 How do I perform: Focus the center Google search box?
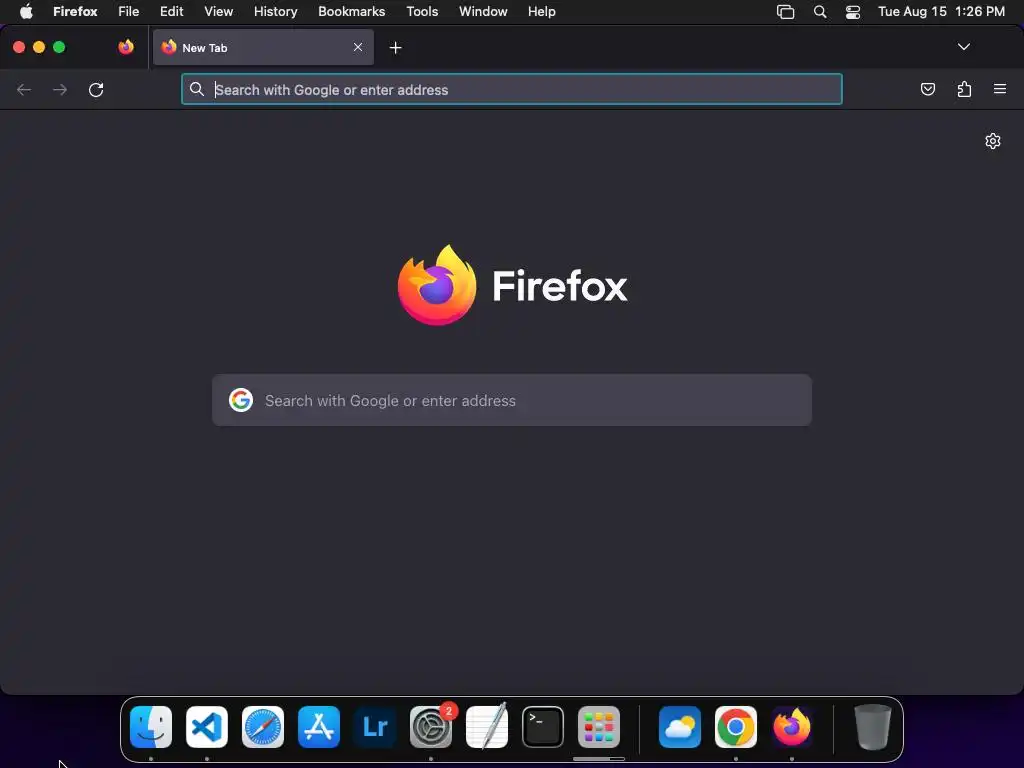click(512, 400)
